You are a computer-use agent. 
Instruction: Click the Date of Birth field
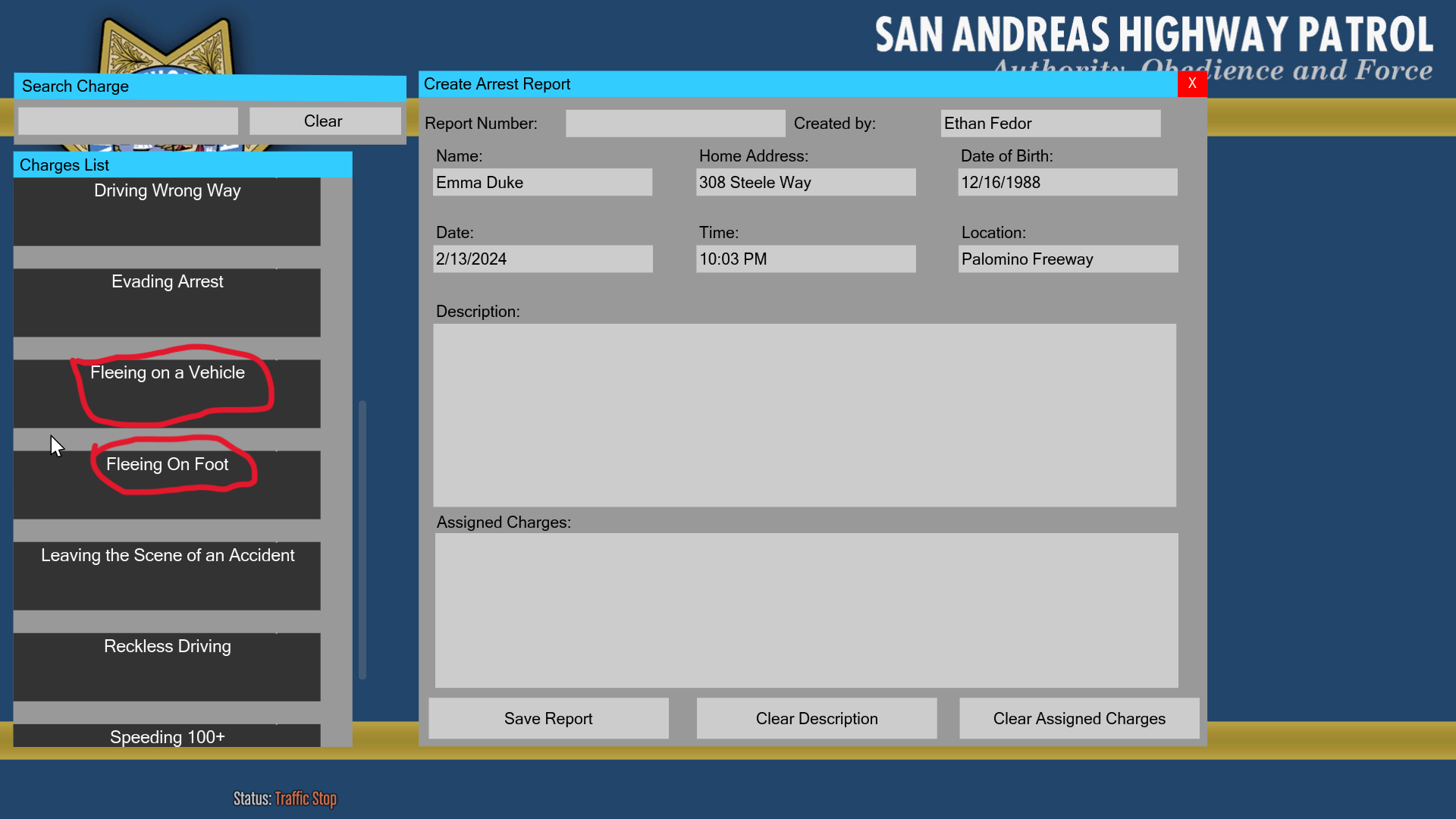coord(1067,183)
